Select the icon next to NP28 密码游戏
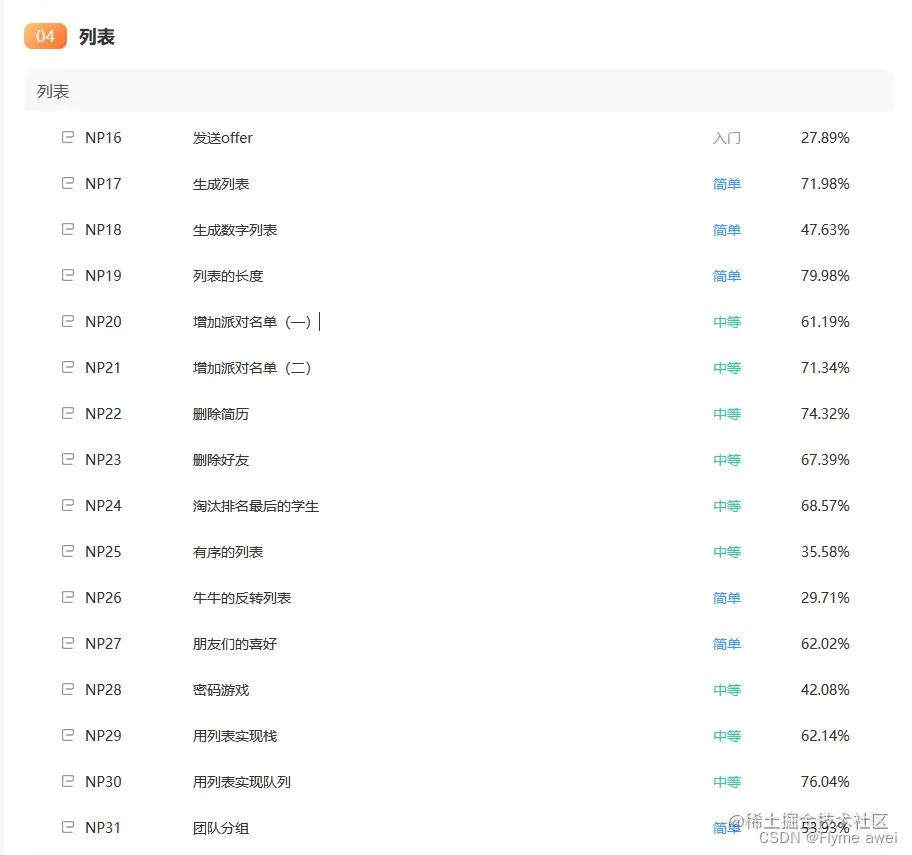Viewport: 912px width, 855px height. 68,689
